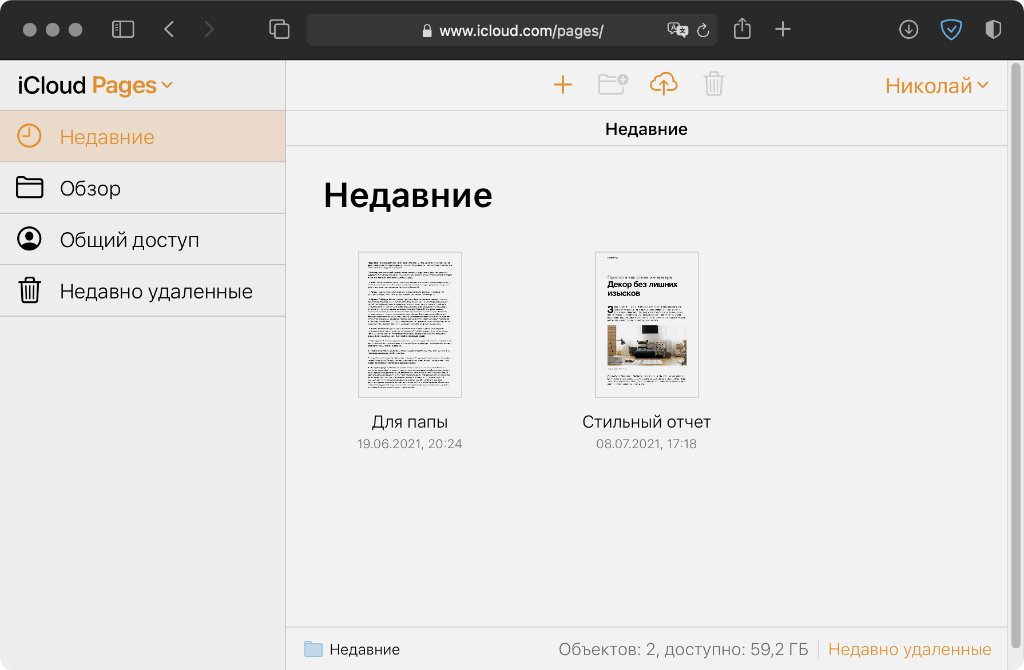1024x670 pixels.
Task: Toggle the Safari sidebar icon
Action: (123, 30)
